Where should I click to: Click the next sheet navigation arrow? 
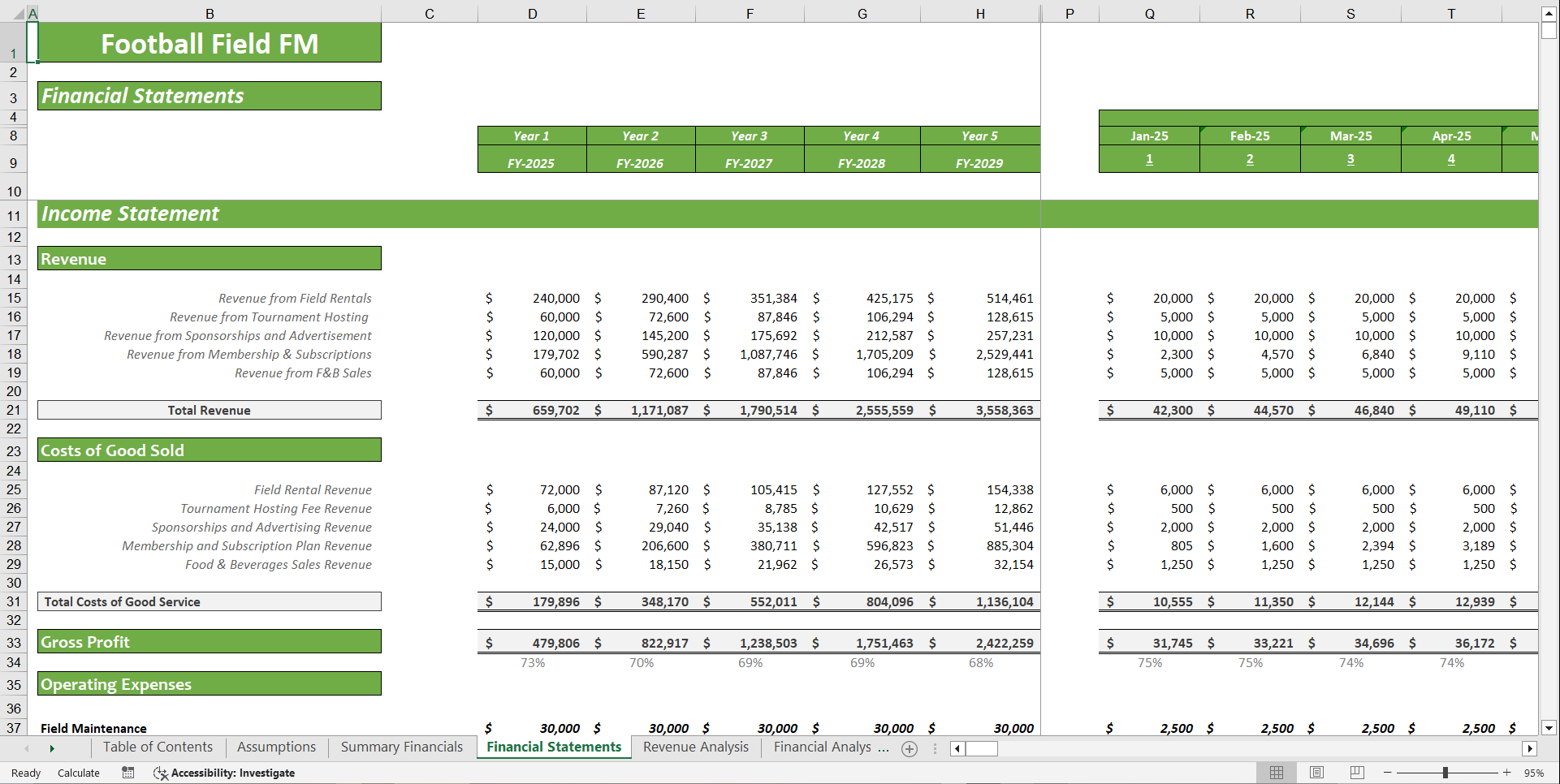click(52, 747)
